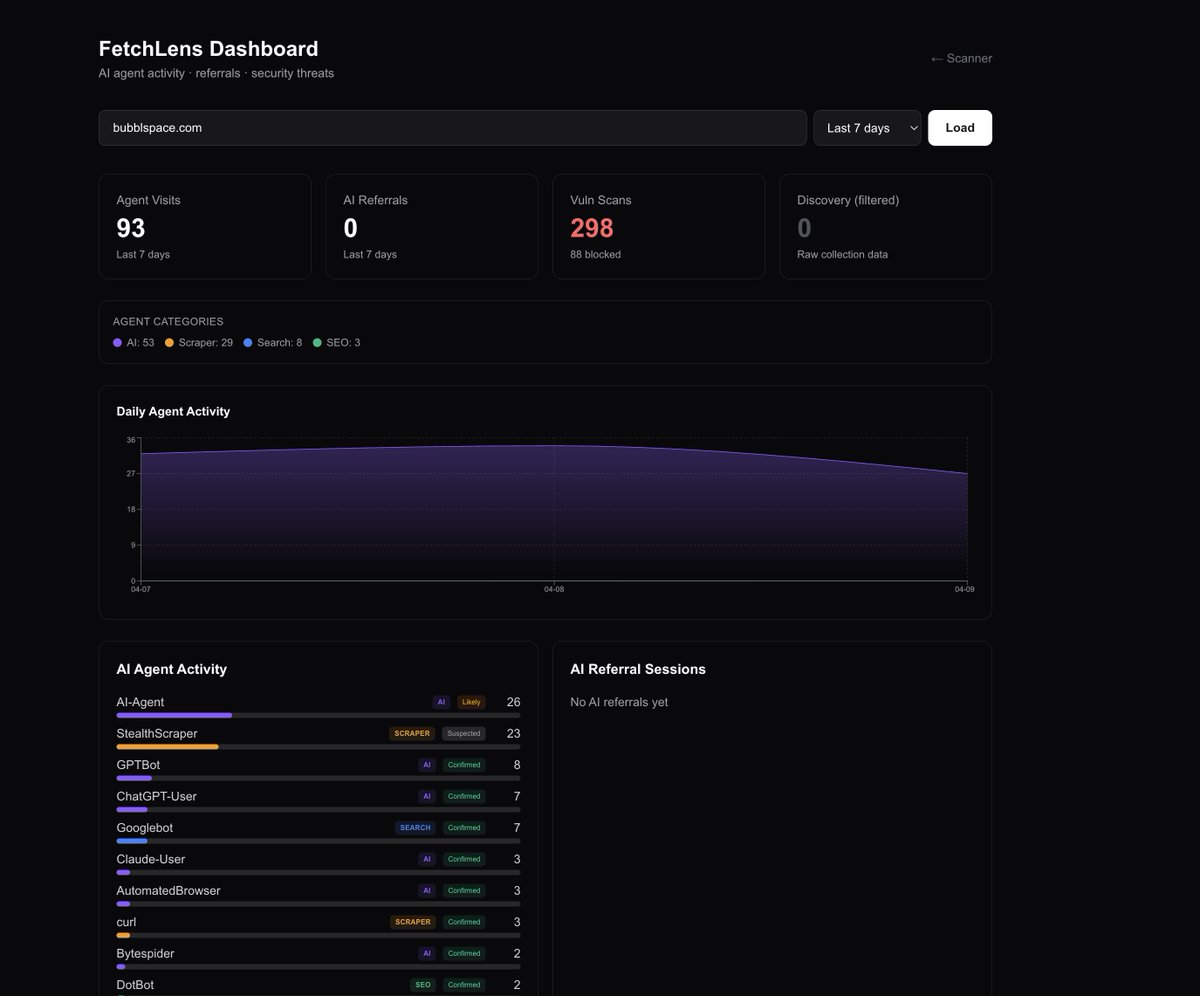Screen dimensions: 1200x996
Task: Click the curl row name
Action: coord(126,922)
